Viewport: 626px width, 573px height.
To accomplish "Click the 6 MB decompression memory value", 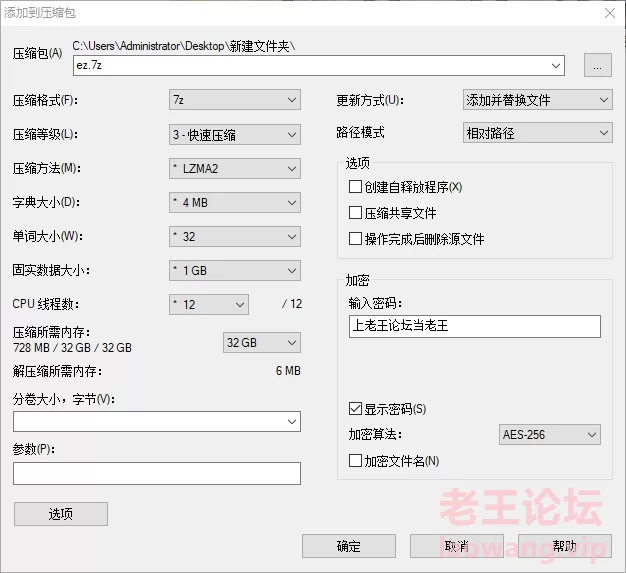I will point(288,371).
